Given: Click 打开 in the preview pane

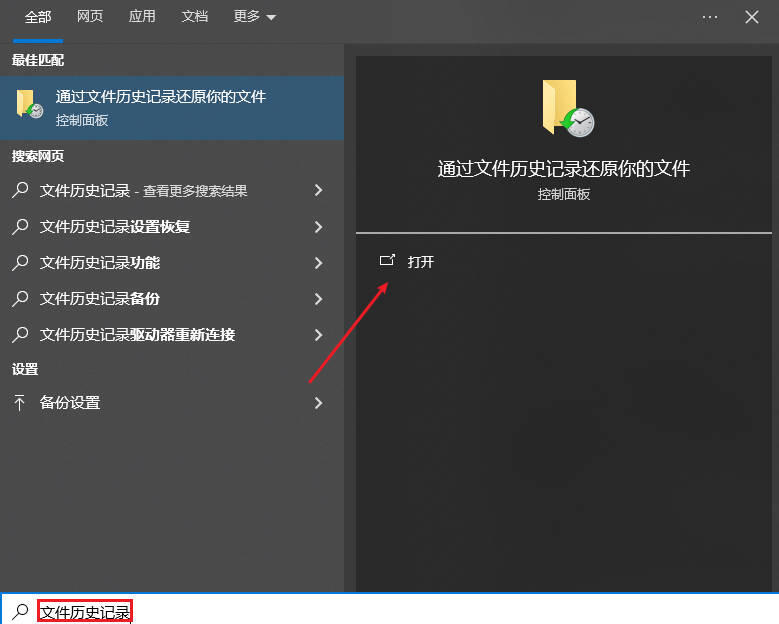Looking at the screenshot, I should pos(420,262).
